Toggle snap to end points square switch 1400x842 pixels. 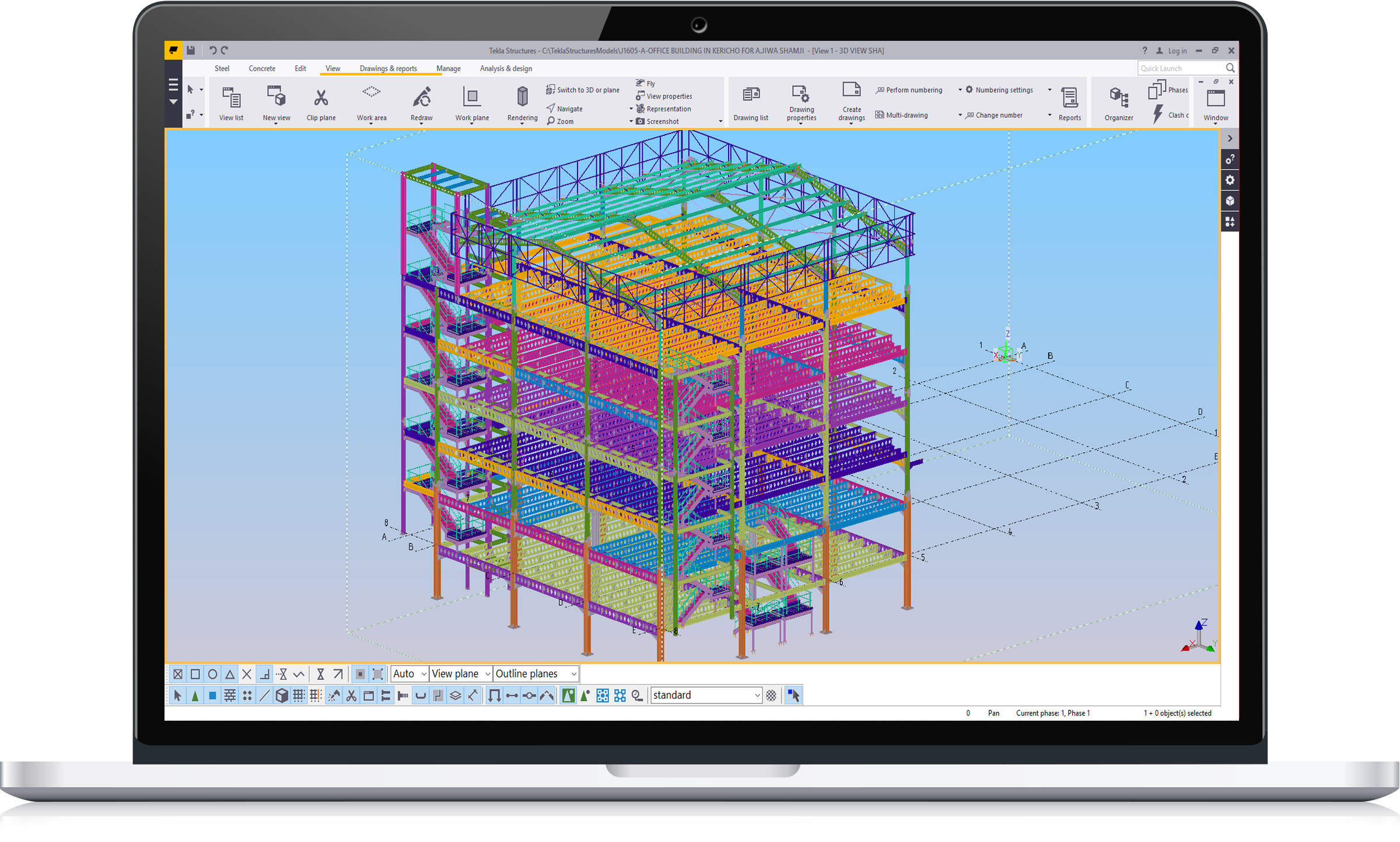(195, 675)
